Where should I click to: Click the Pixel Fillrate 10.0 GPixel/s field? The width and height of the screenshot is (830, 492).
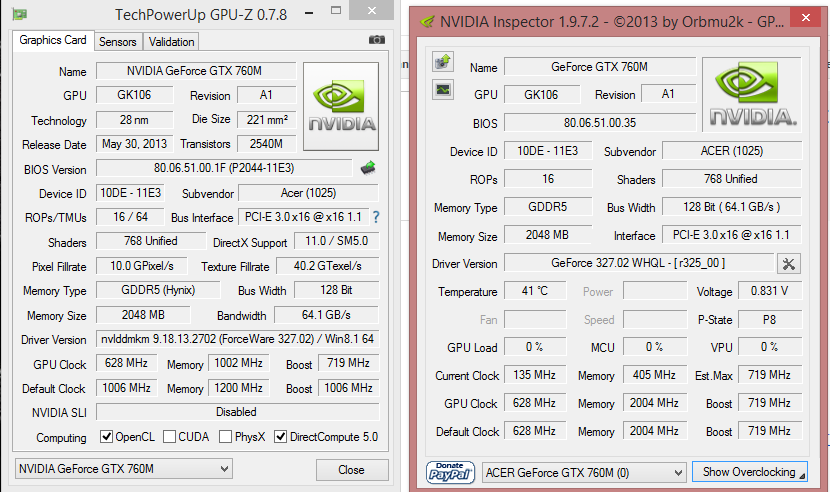(x=142, y=266)
